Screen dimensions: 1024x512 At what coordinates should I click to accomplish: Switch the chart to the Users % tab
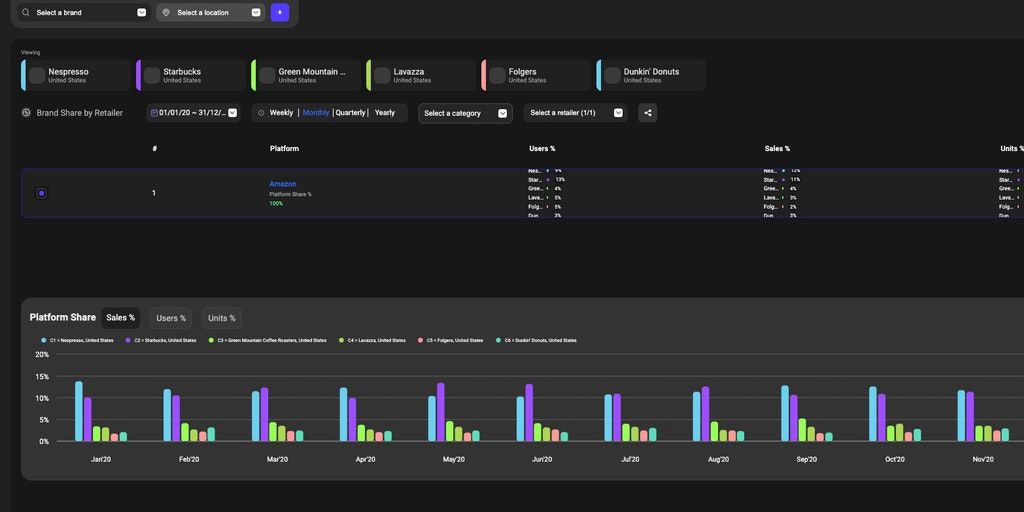[171, 318]
